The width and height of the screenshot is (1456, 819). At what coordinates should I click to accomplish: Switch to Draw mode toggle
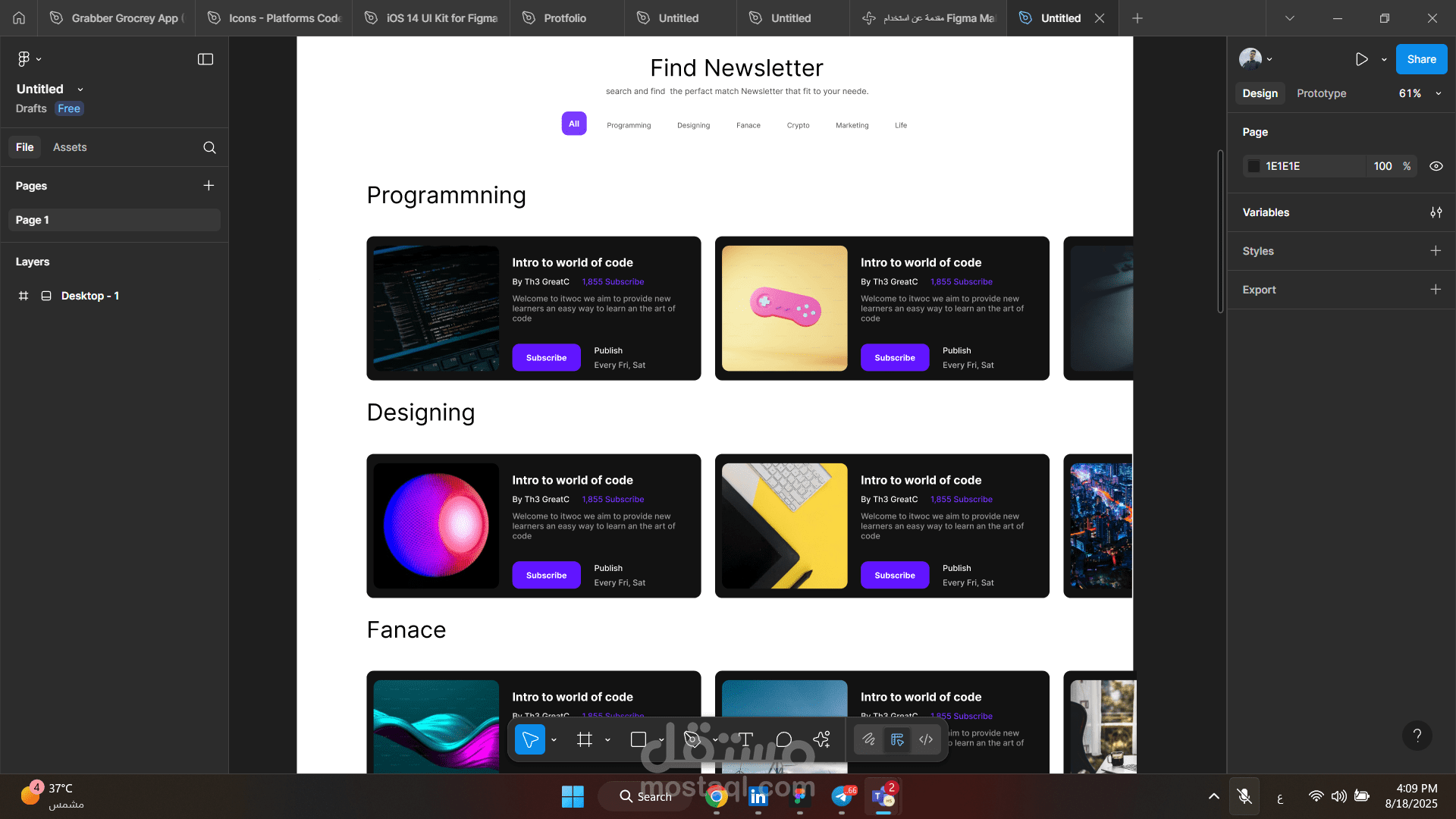869,739
